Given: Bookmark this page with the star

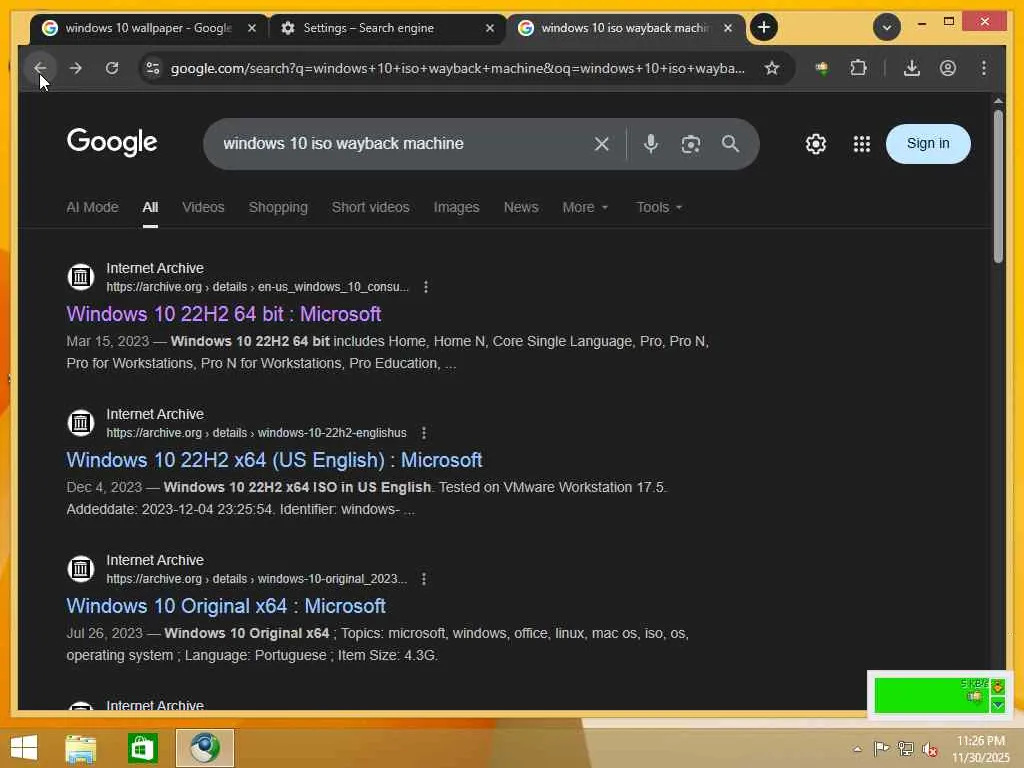Looking at the screenshot, I should 772,68.
